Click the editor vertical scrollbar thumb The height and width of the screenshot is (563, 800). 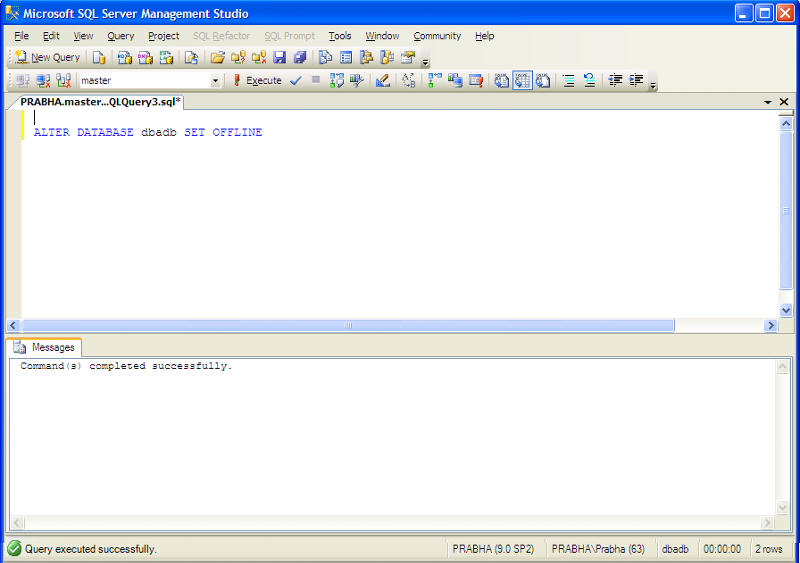tap(786, 210)
